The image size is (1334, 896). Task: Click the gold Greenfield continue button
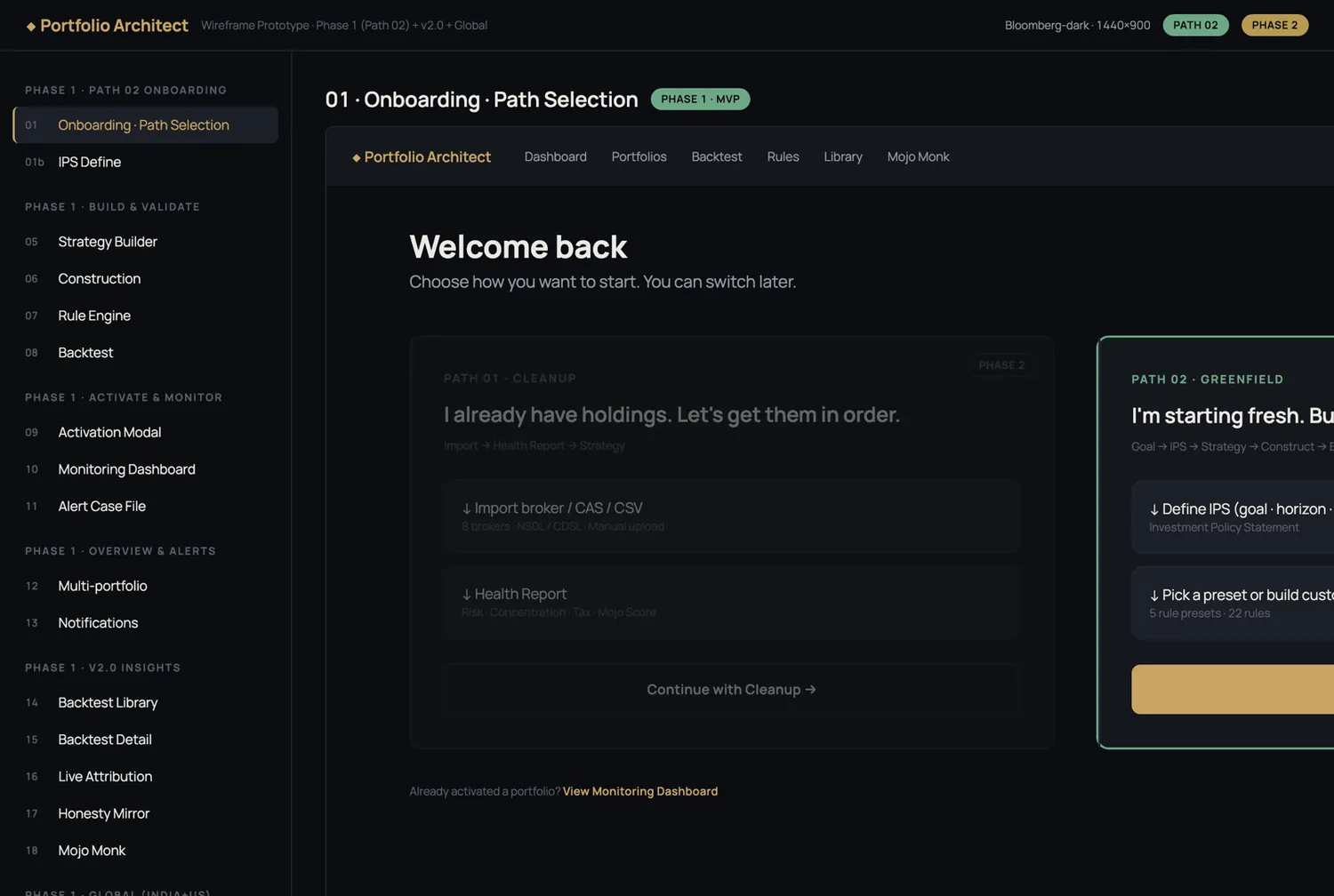coord(1233,690)
